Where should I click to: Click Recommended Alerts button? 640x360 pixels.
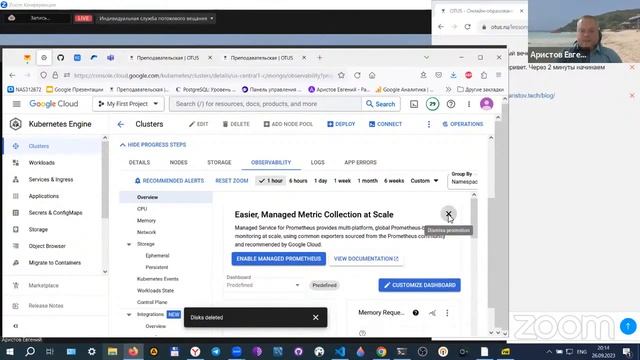click(x=169, y=181)
